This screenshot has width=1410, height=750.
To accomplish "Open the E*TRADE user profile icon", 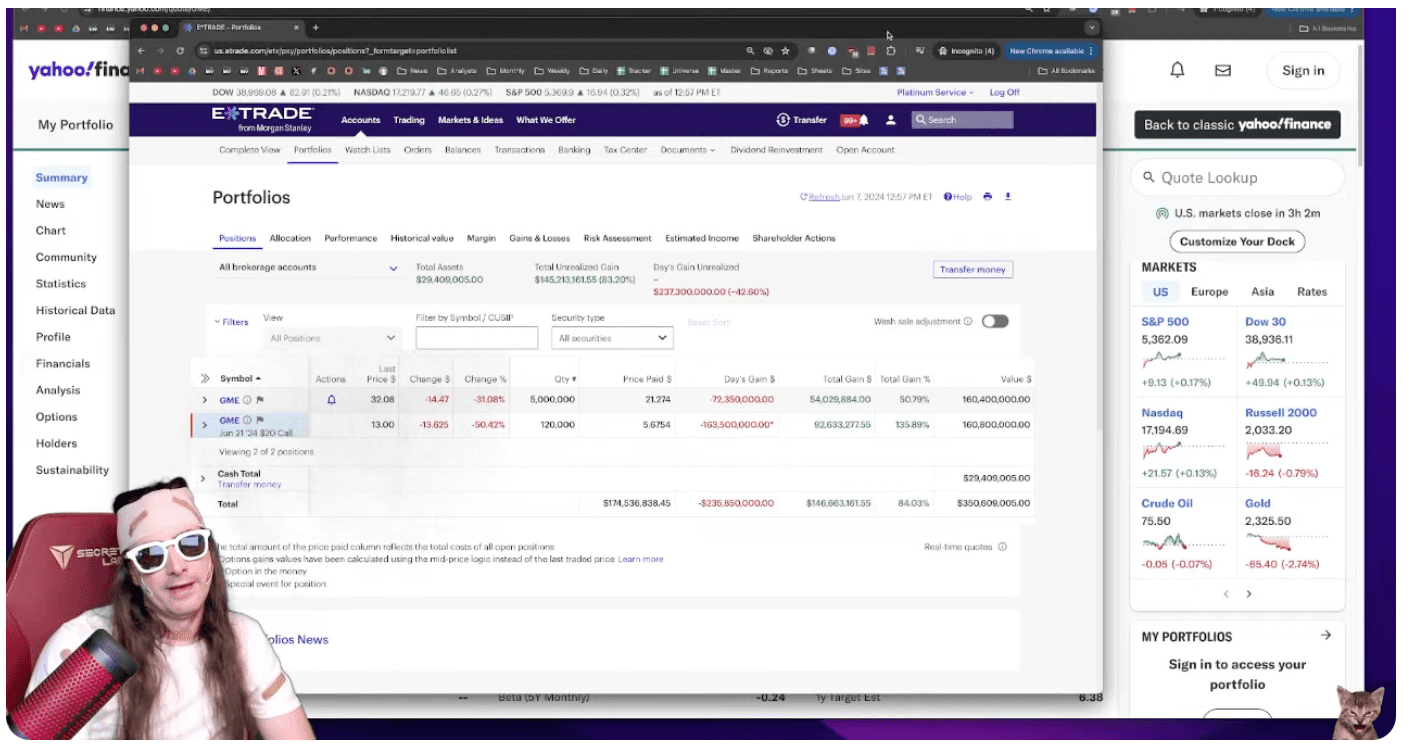I will pyautogui.click(x=891, y=120).
